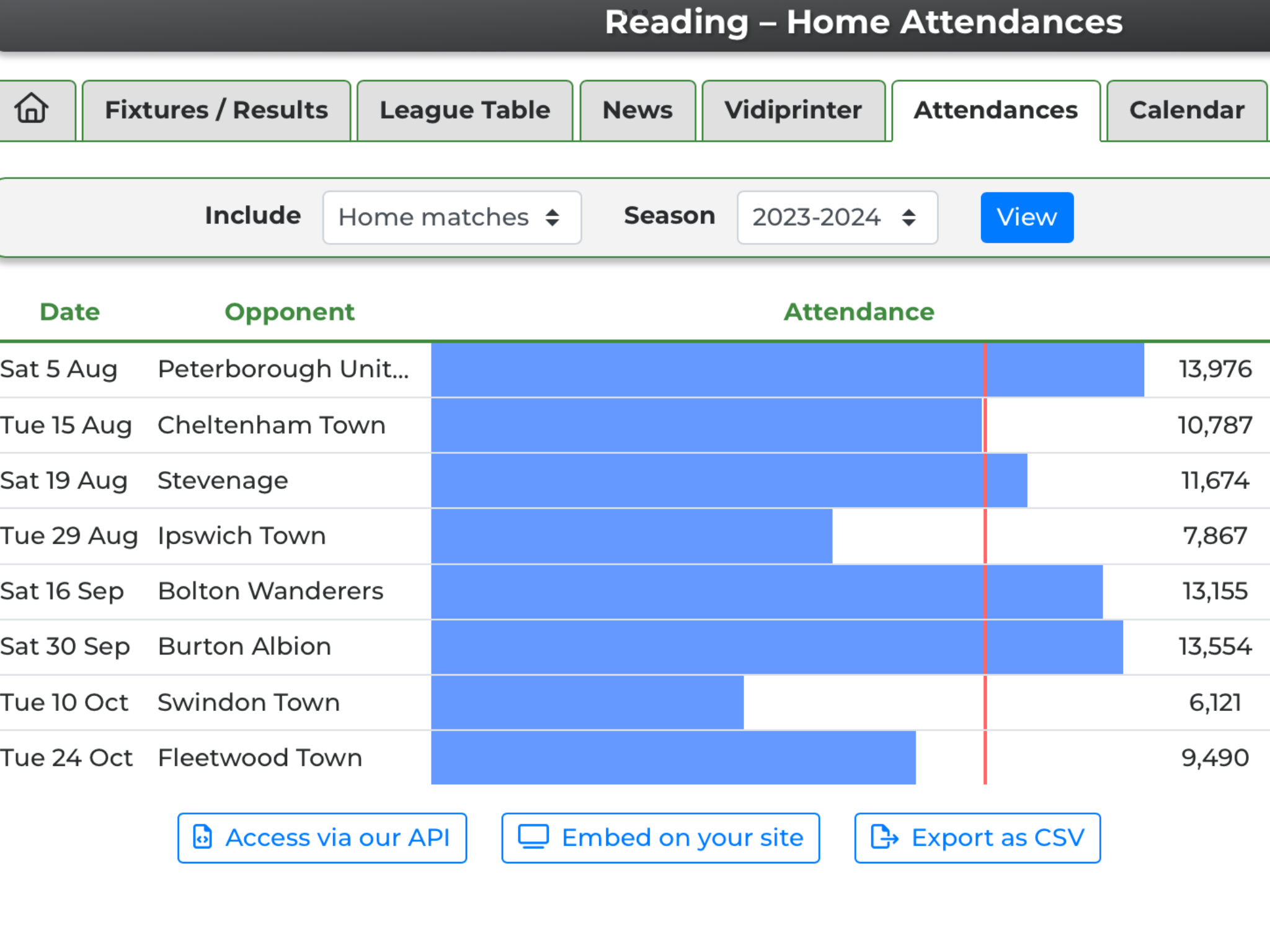The width and height of the screenshot is (1270, 952).
Task: Go to the News tab
Action: (x=637, y=110)
